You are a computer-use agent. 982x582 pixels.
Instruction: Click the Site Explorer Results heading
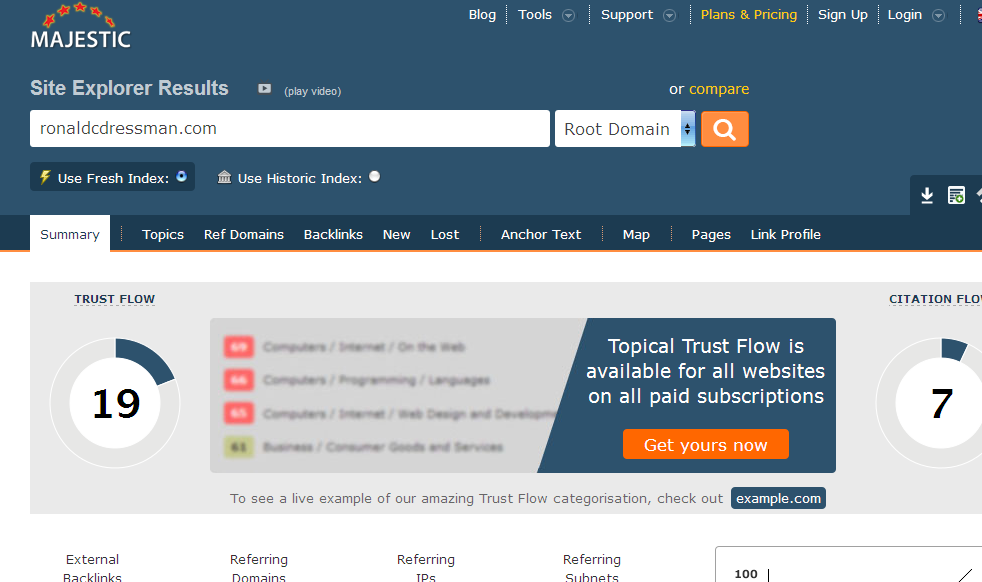[x=129, y=88]
